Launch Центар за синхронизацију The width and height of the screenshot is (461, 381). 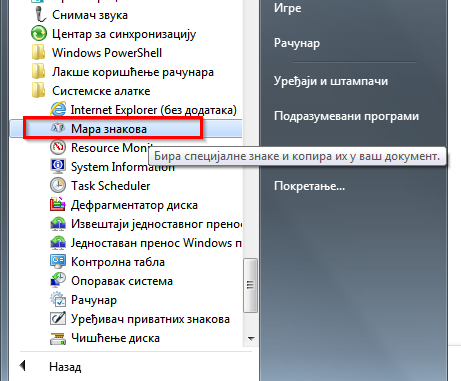pos(124,34)
